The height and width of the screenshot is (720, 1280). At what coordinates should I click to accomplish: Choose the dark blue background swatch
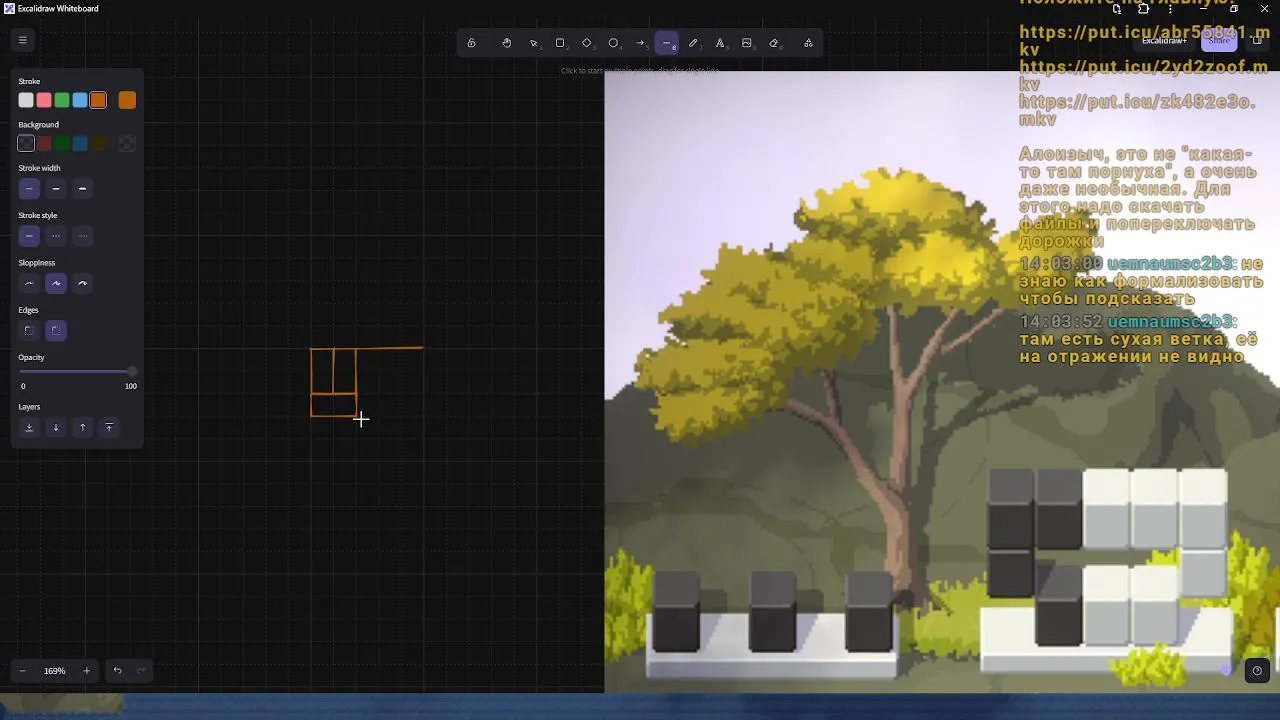(x=80, y=144)
